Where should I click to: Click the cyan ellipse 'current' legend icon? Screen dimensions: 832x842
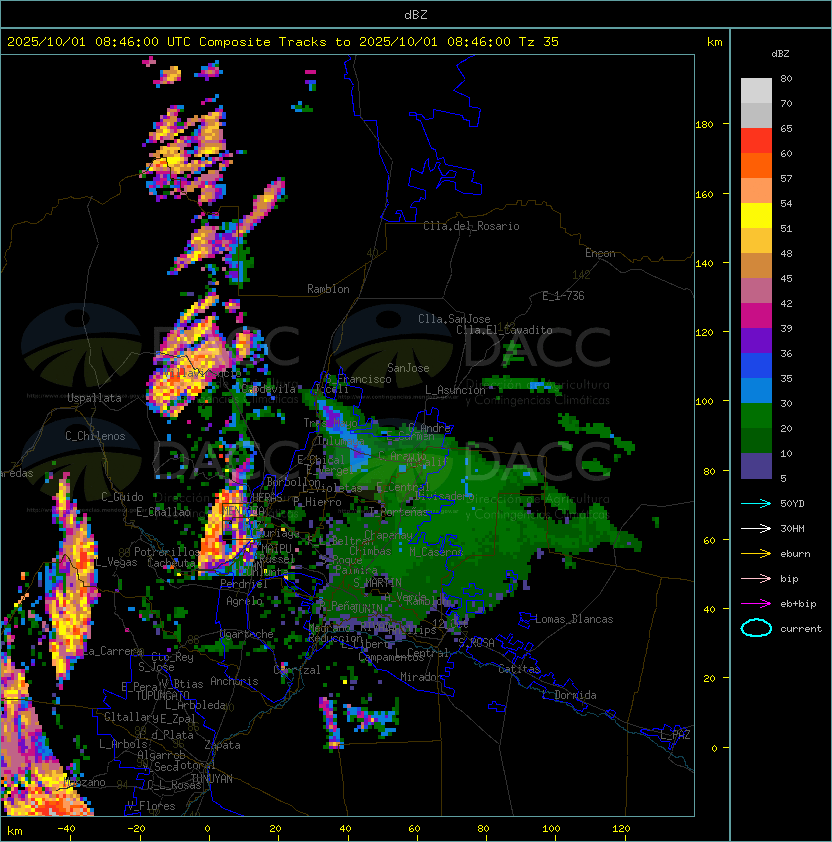[x=756, y=628]
